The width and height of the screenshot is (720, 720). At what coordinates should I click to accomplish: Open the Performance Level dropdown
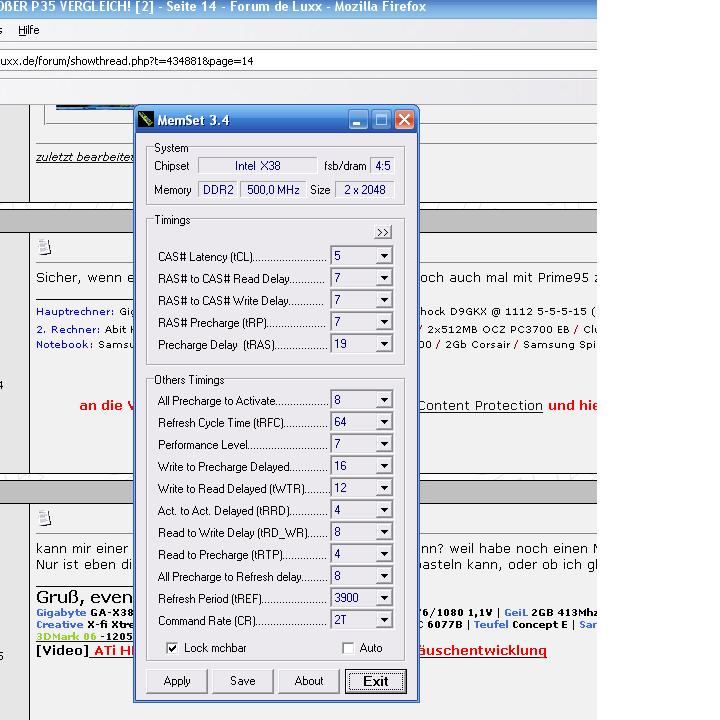click(384, 444)
